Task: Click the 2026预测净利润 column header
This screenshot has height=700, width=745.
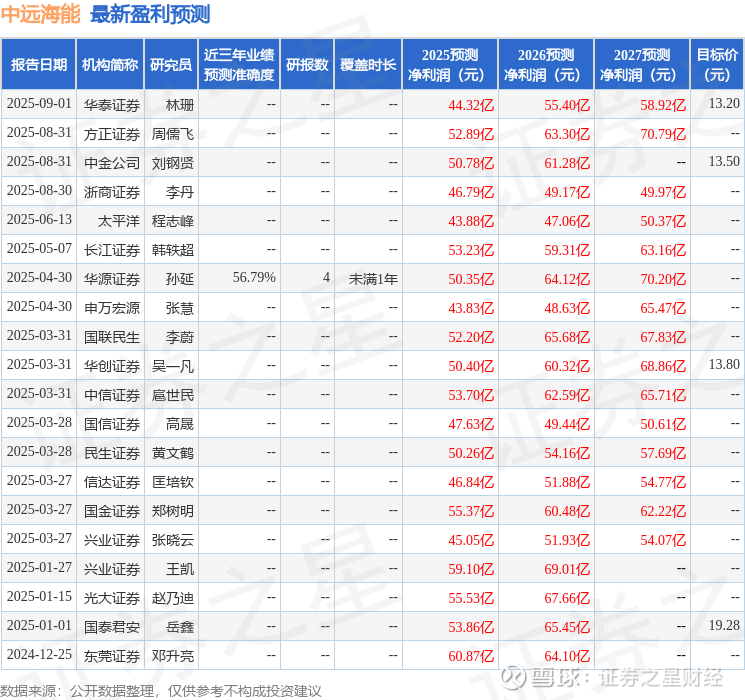Action: click(546, 65)
